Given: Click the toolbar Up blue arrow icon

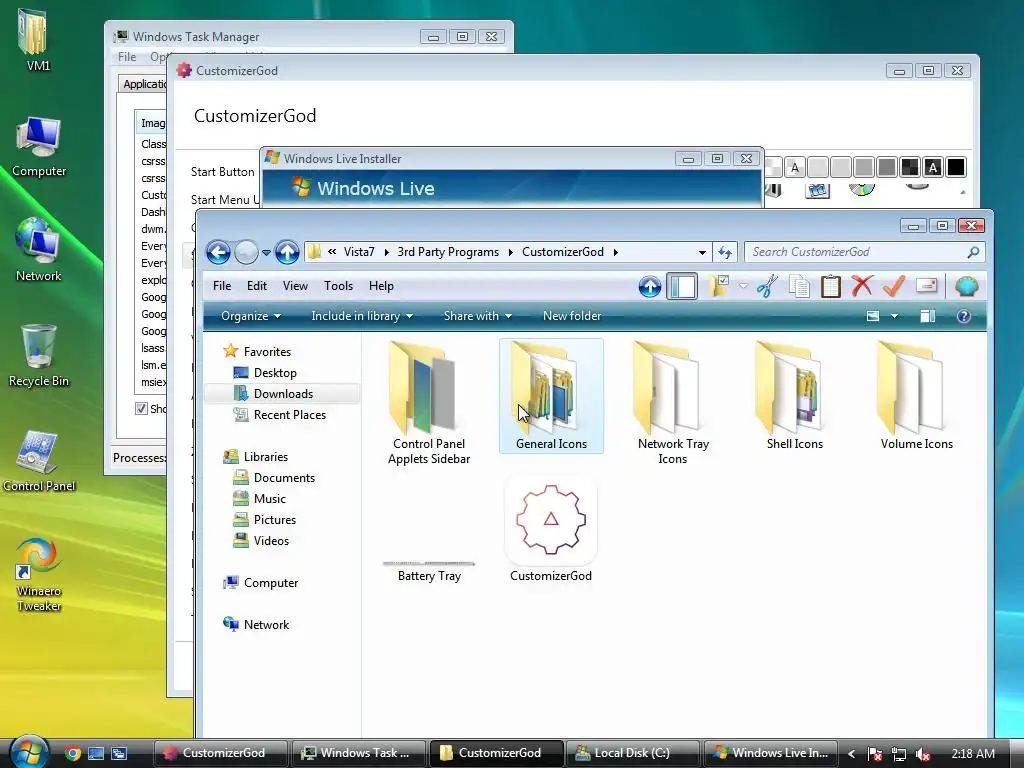Looking at the screenshot, I should [650, 287].
